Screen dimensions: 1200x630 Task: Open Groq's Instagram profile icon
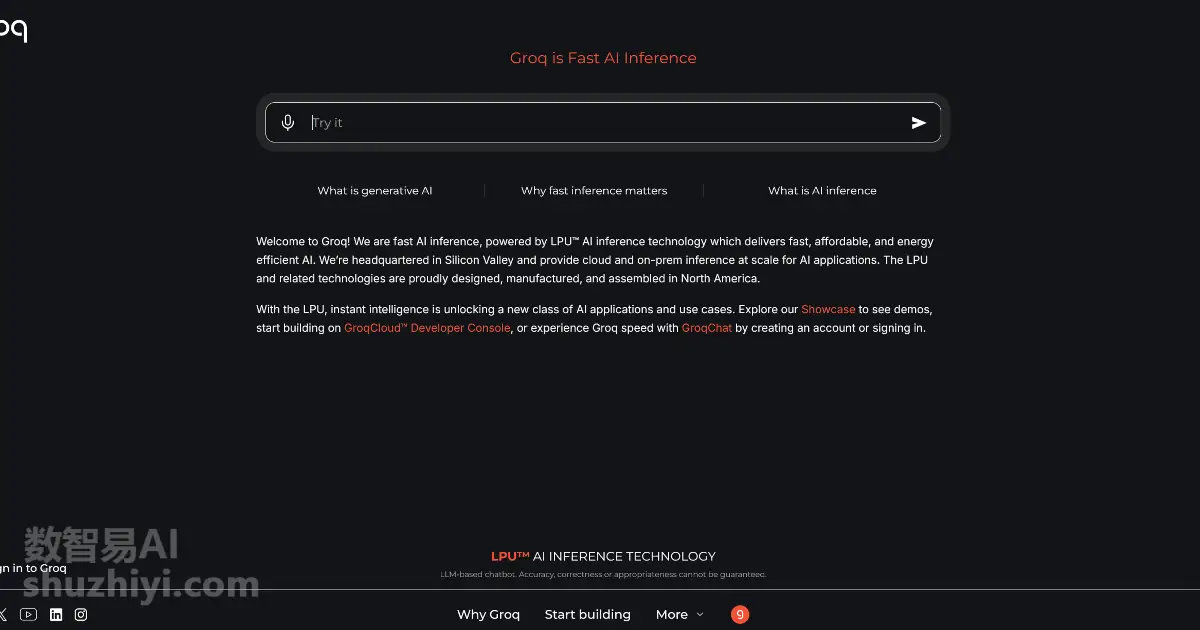[x=81, y=615]
